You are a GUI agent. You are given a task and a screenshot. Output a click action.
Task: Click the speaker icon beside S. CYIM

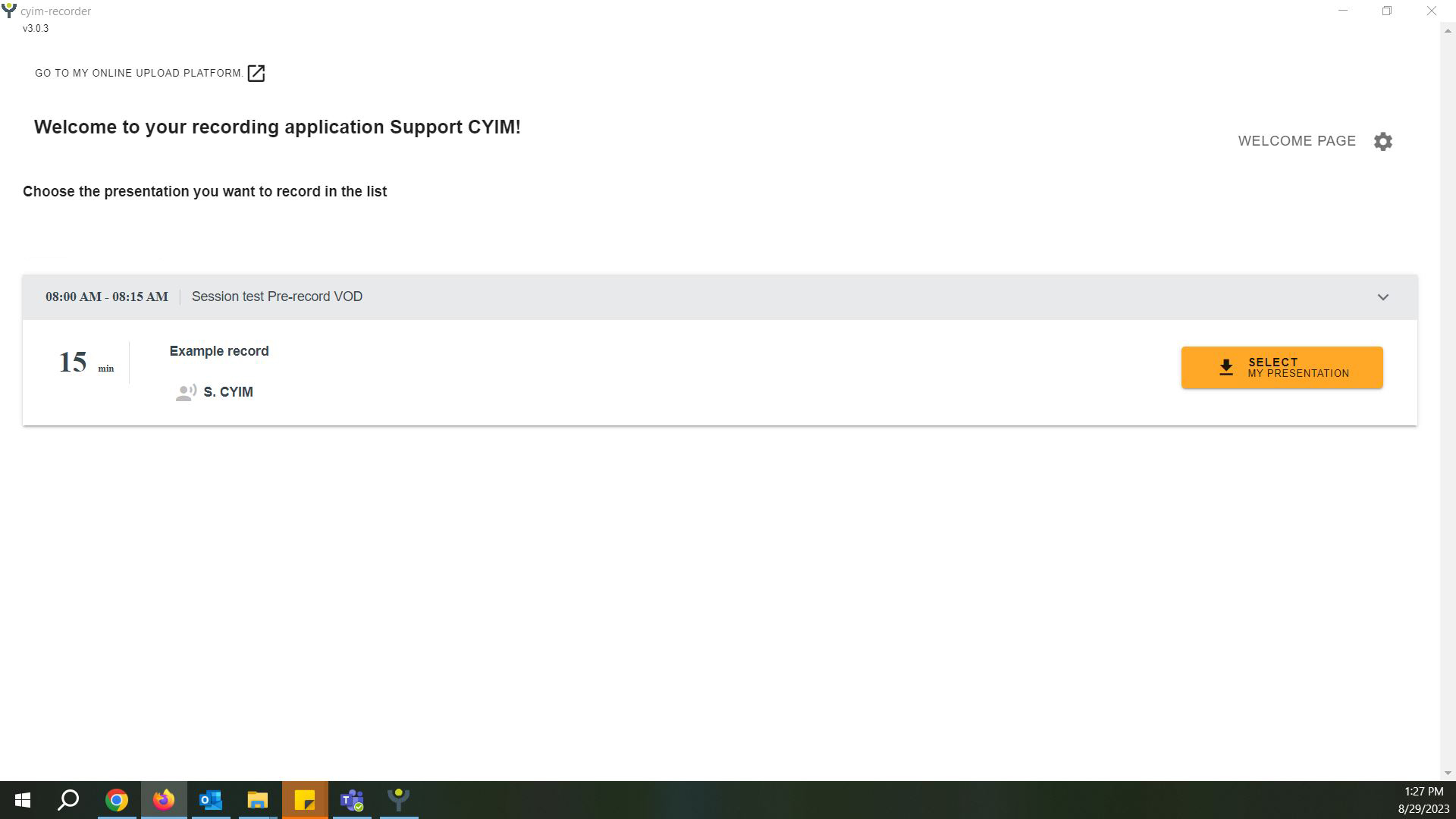186,392
